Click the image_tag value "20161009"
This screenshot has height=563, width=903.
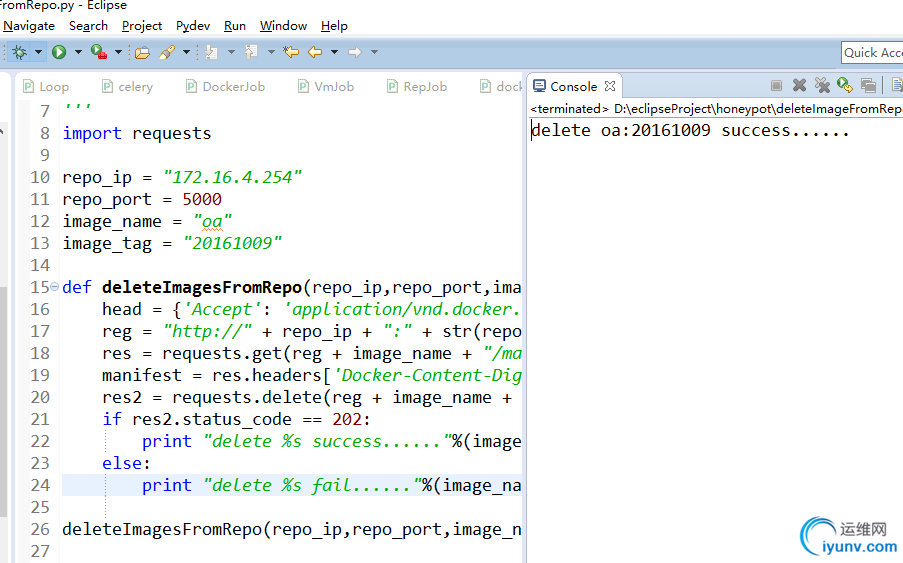click(x=232, y=244)
